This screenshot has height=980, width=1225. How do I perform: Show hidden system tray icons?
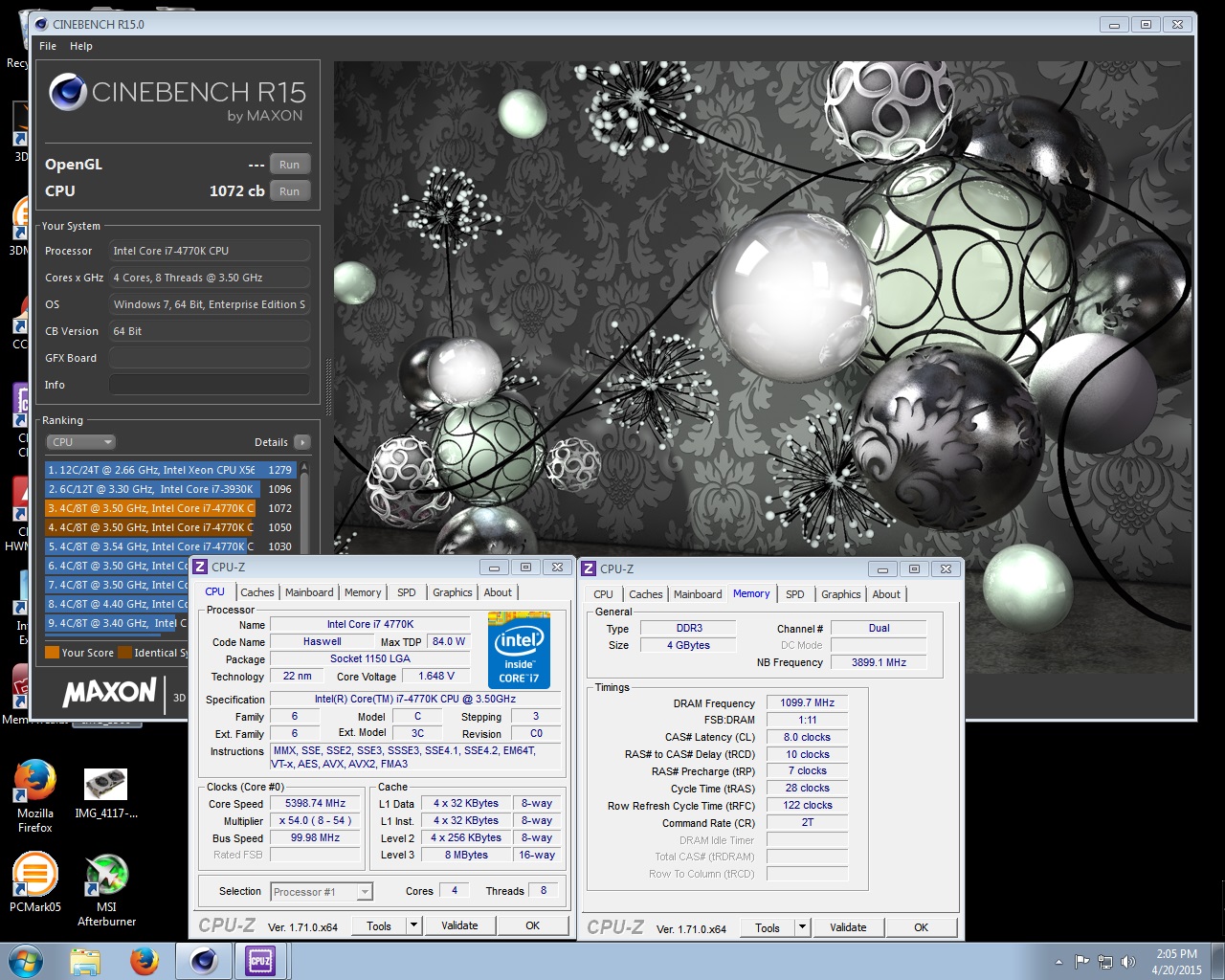pyautogui.click(x=1058, y=962)
